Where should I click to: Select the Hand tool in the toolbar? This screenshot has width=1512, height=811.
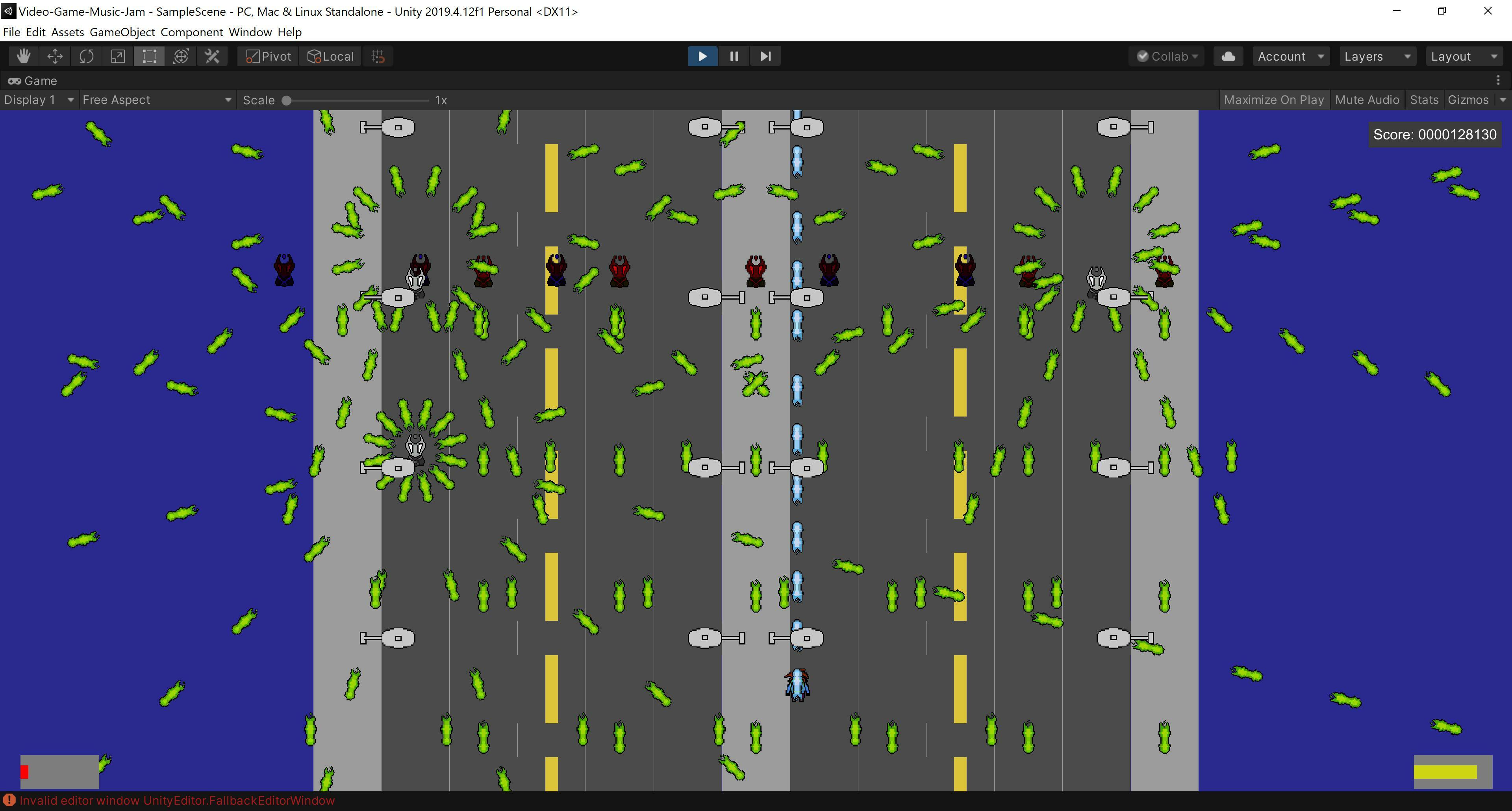point(23,56)
